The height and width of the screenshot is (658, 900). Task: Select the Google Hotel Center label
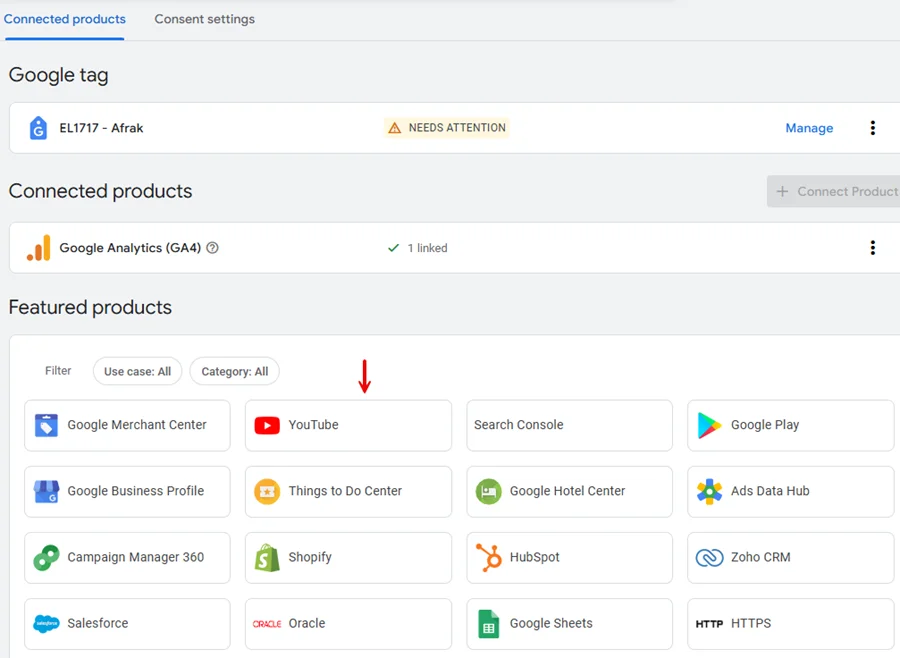click(567, 491)
